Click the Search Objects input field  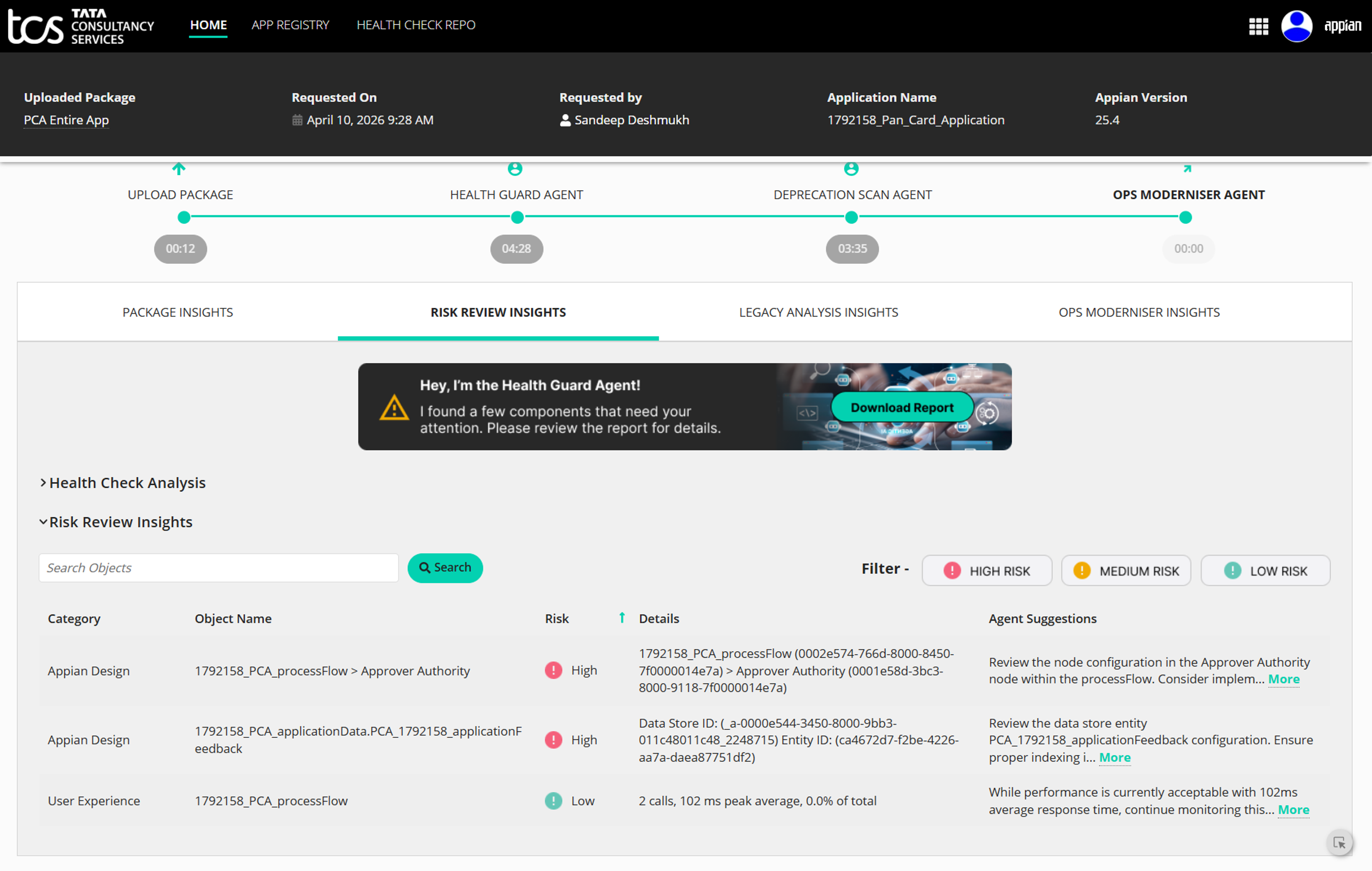click(x=219, y=568)
